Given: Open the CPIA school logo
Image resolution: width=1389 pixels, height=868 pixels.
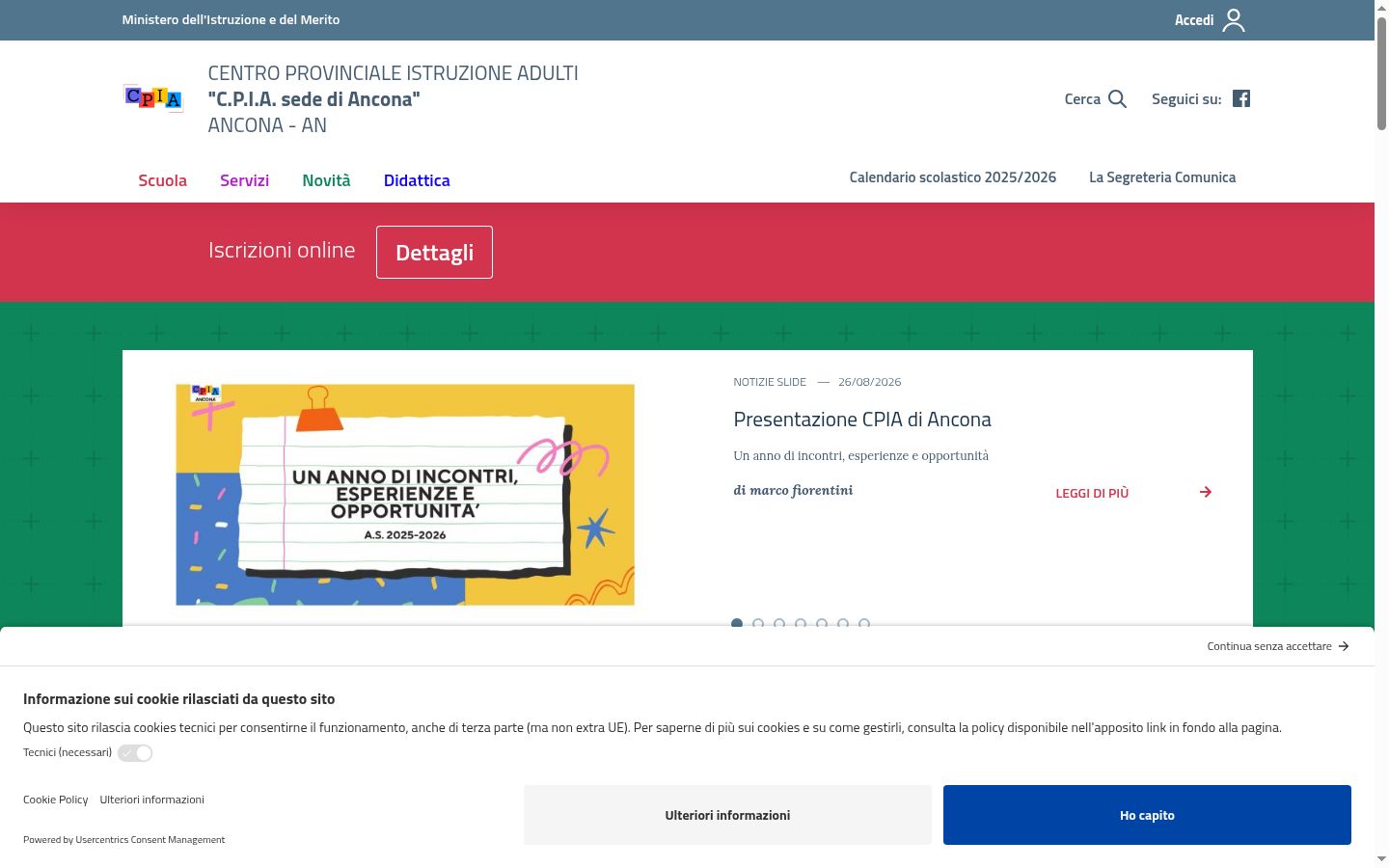Looking at the screenshot, I should pyautogui.click(x=153, y=98).
